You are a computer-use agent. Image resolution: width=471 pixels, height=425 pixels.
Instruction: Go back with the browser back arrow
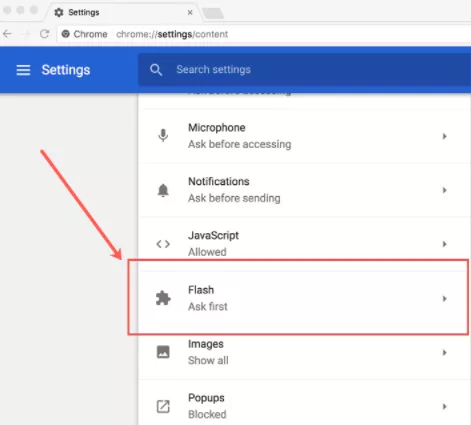tap(7, 34)
